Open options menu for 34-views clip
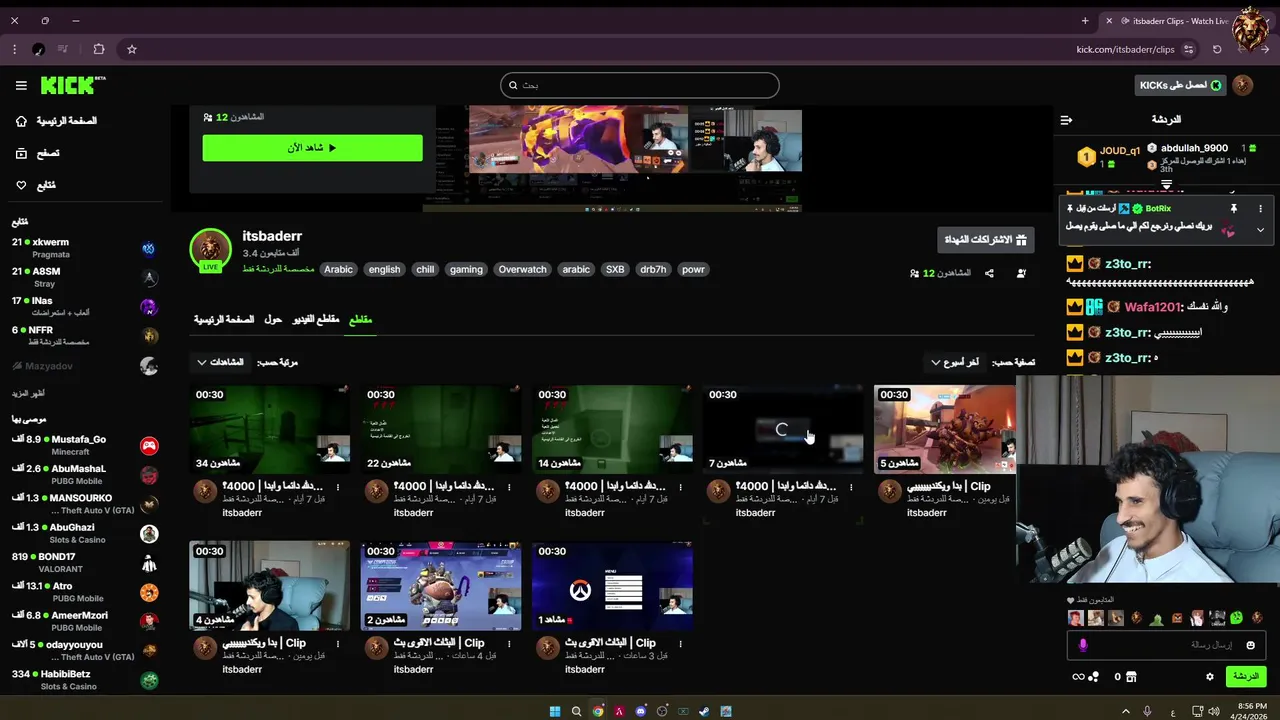 (338, 488)
